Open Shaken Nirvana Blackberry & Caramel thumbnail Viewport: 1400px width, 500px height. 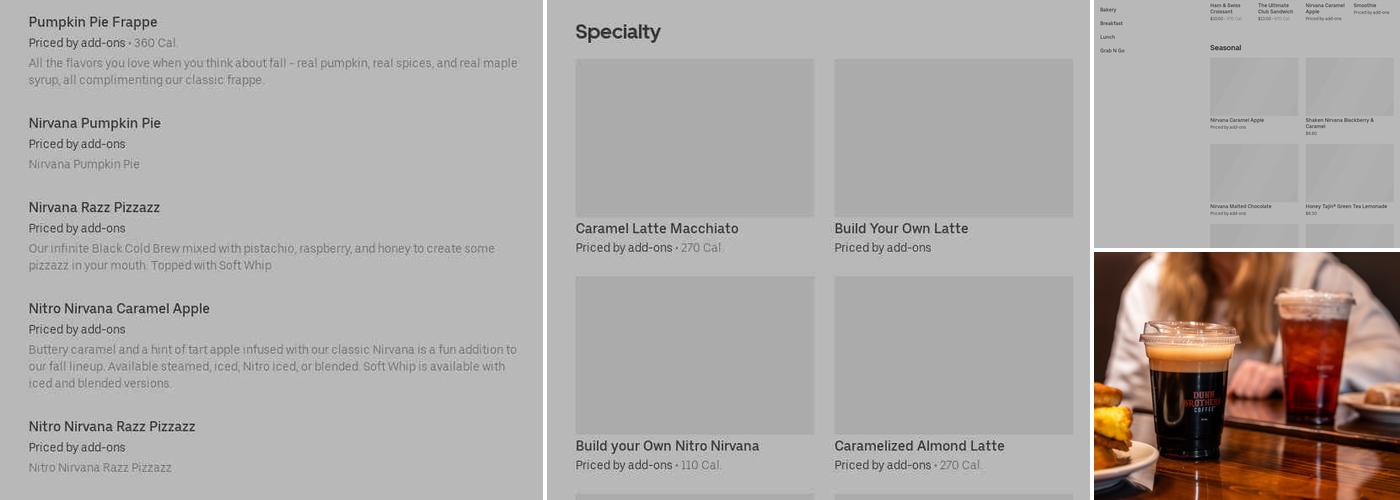coord(1349,87)
